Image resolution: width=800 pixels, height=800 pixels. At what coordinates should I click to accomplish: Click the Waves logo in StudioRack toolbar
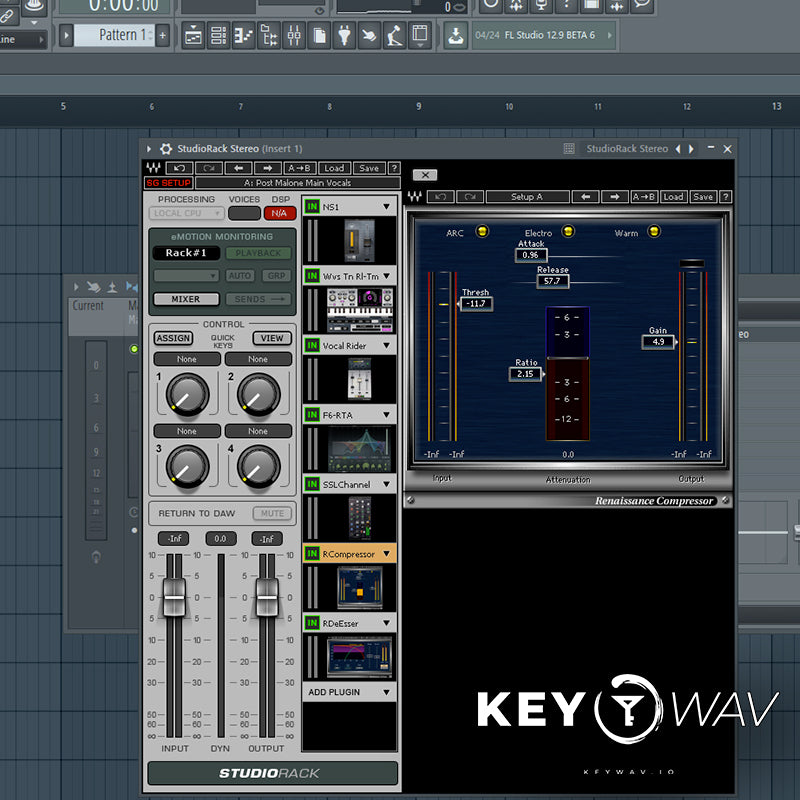[x=154, y=168]
